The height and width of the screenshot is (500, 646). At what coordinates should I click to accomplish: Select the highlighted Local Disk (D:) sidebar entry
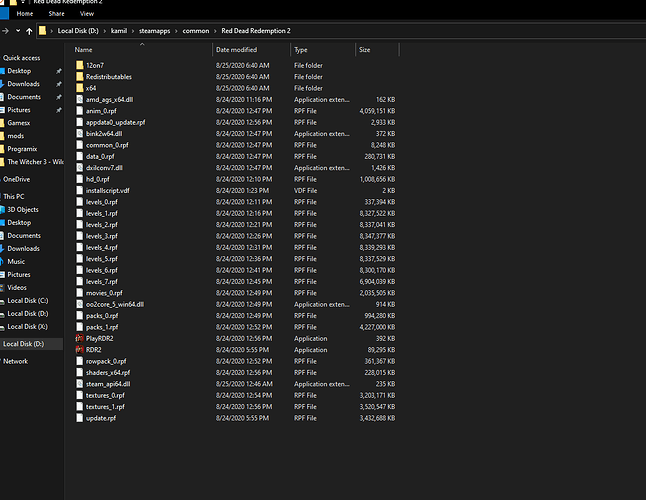click(31, 344)
